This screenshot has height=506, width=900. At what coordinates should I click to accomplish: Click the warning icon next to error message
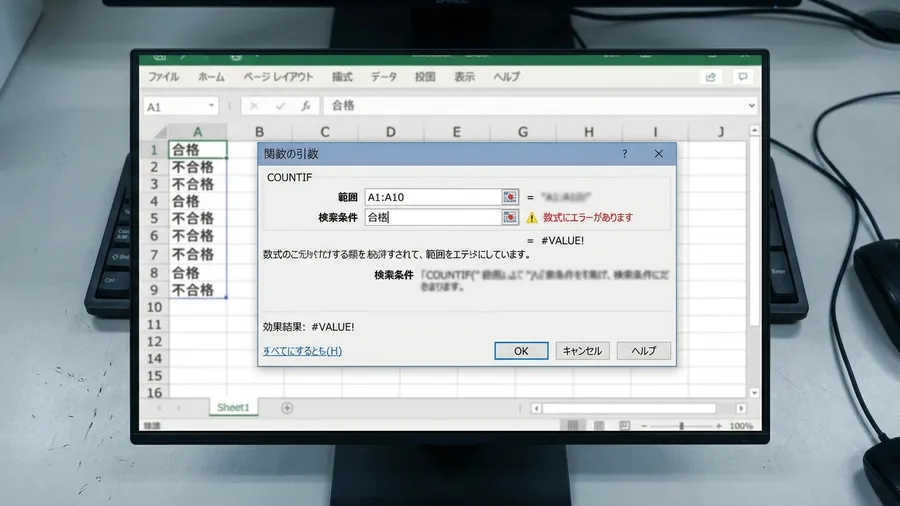[x=532, y=217]
